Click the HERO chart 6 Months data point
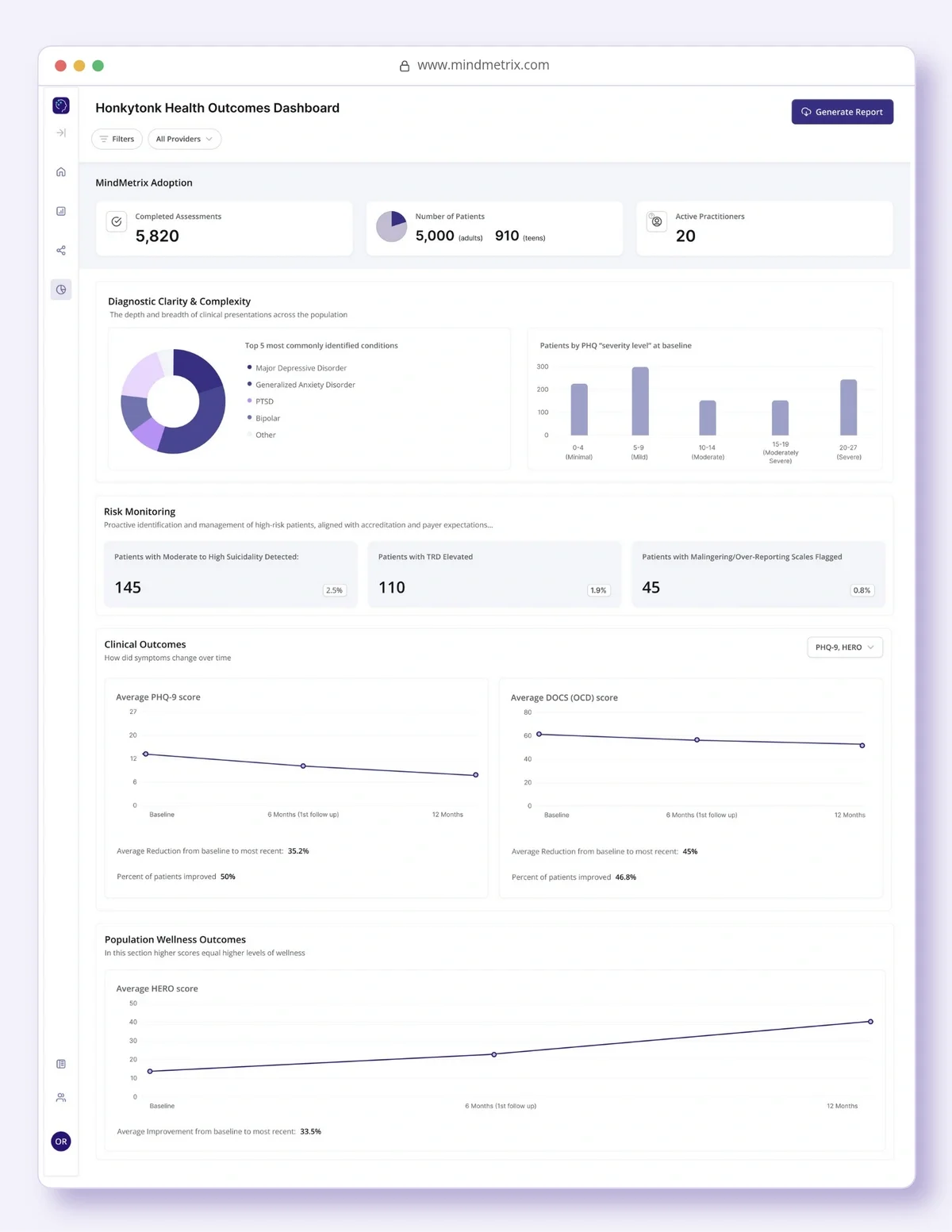The height and width of the screenshot is (1232, 952). pos(494,1054)
